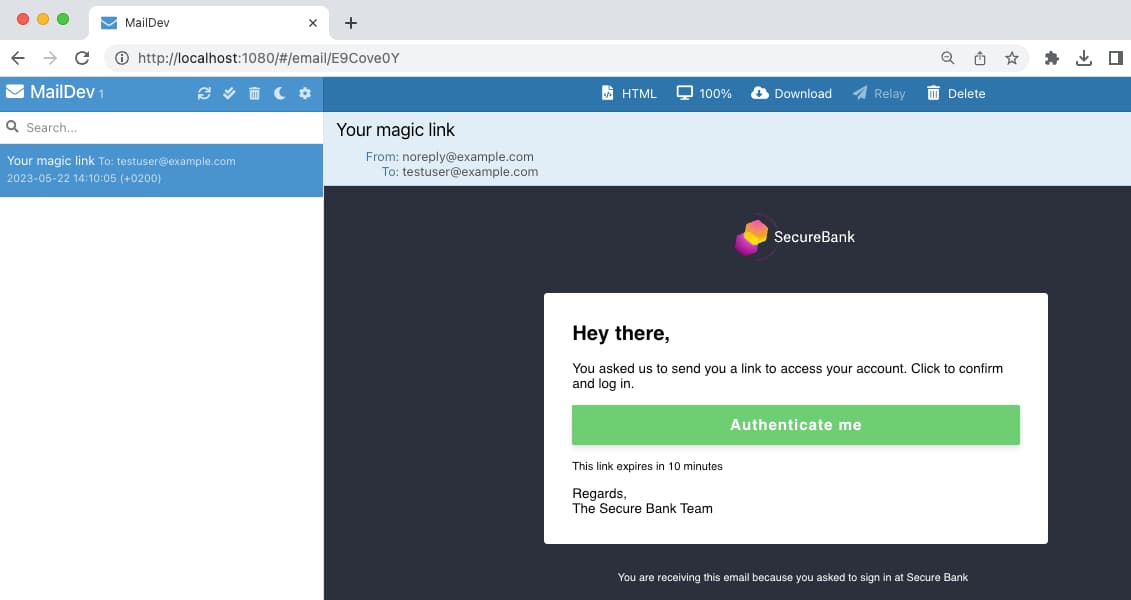Viewport: 1131px width, 600px height.
Task: Click the browser back navigation arrow
Action: point(17,57)
